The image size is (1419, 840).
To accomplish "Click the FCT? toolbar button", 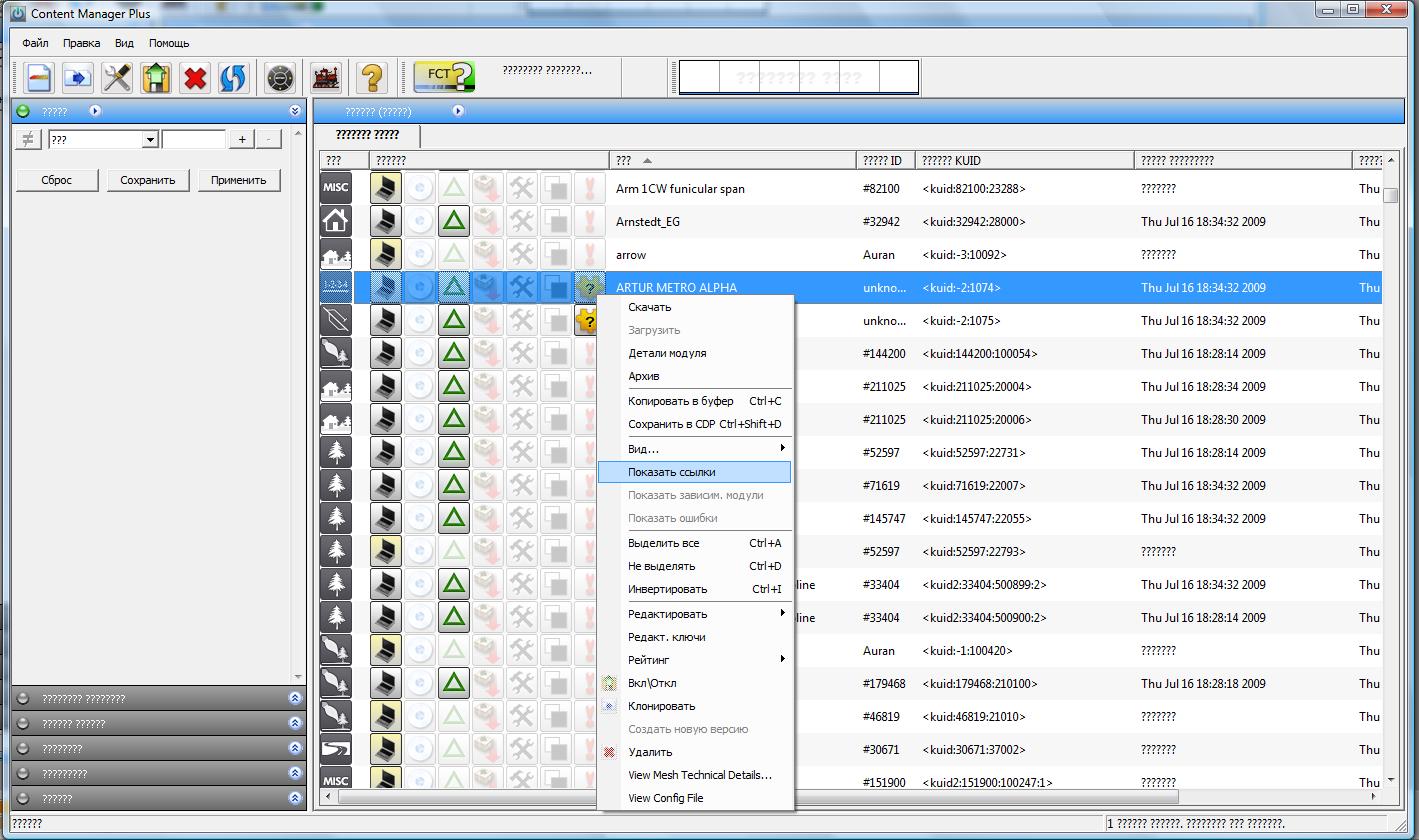I will point(444,77).
